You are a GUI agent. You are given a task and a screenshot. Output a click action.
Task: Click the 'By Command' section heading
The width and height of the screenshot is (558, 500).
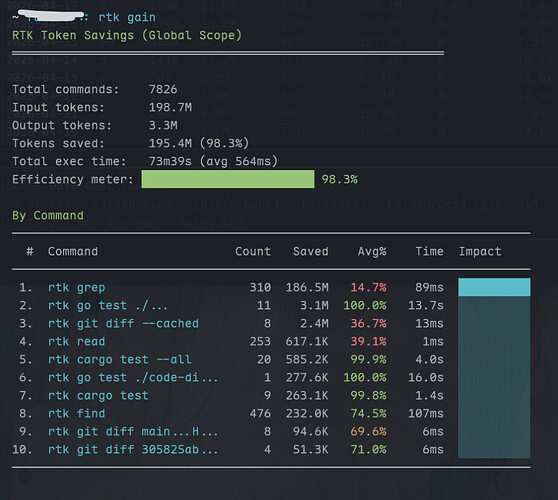pyautogui.click(x=48, y=215)
